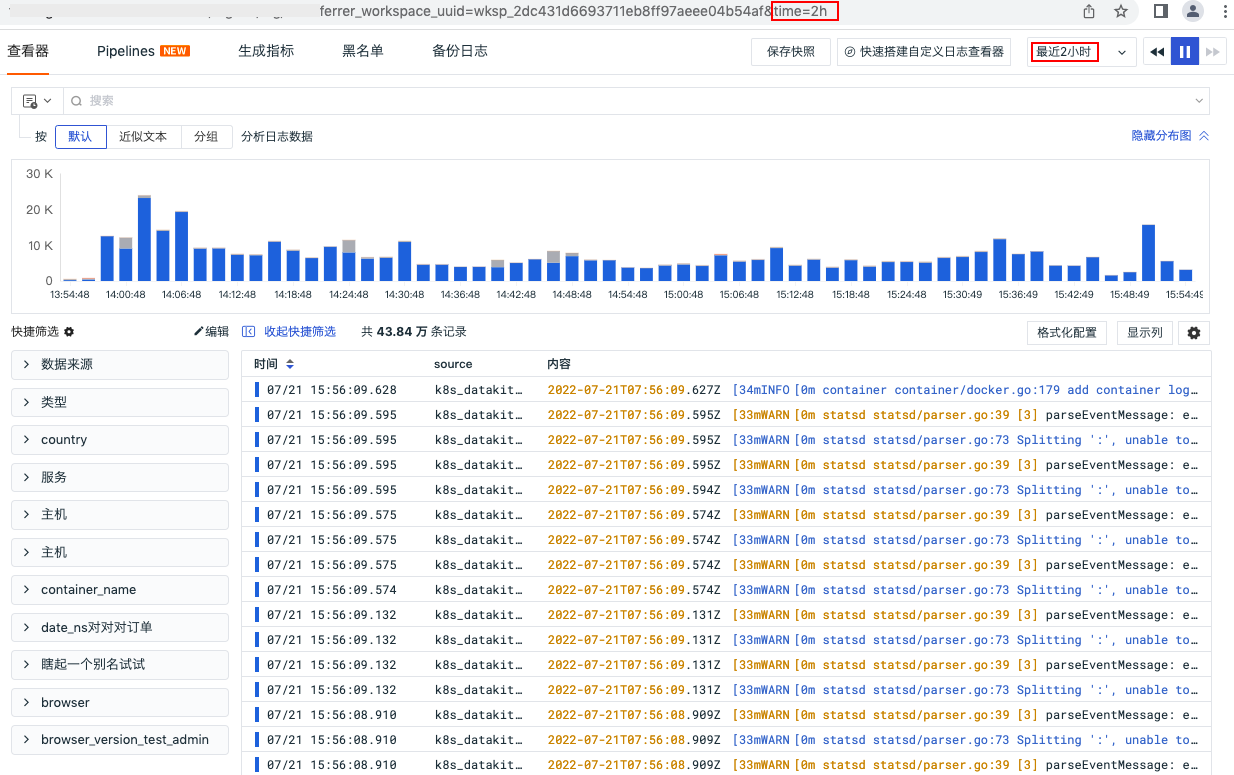Expand the 类型 quick filter
1234x775 pixels.
coord(120,402)
